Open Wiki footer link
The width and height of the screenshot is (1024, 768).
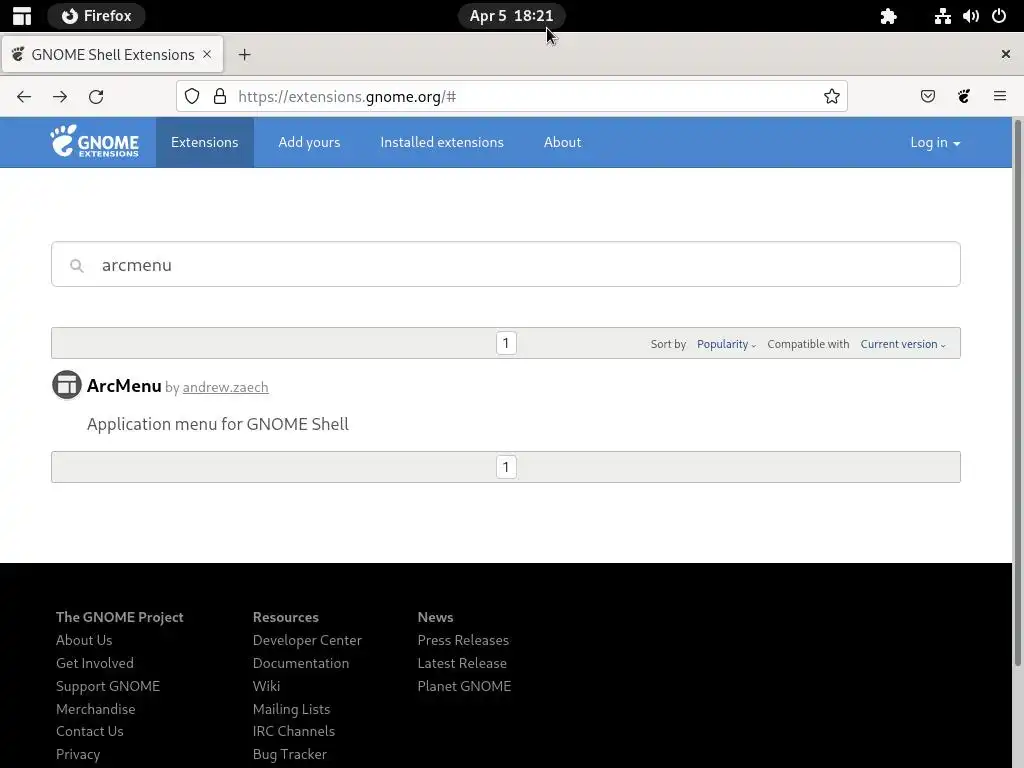point(266,686)
